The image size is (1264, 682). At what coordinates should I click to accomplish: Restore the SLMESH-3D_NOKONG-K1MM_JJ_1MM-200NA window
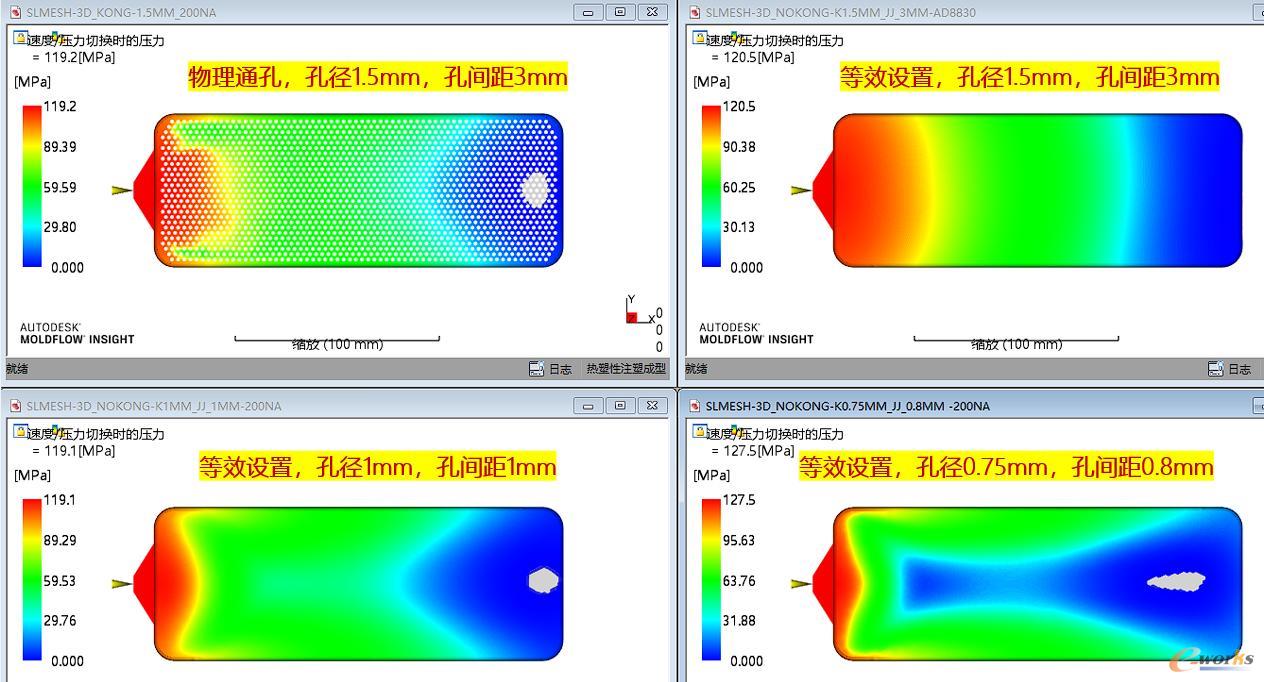pos(620,406)
